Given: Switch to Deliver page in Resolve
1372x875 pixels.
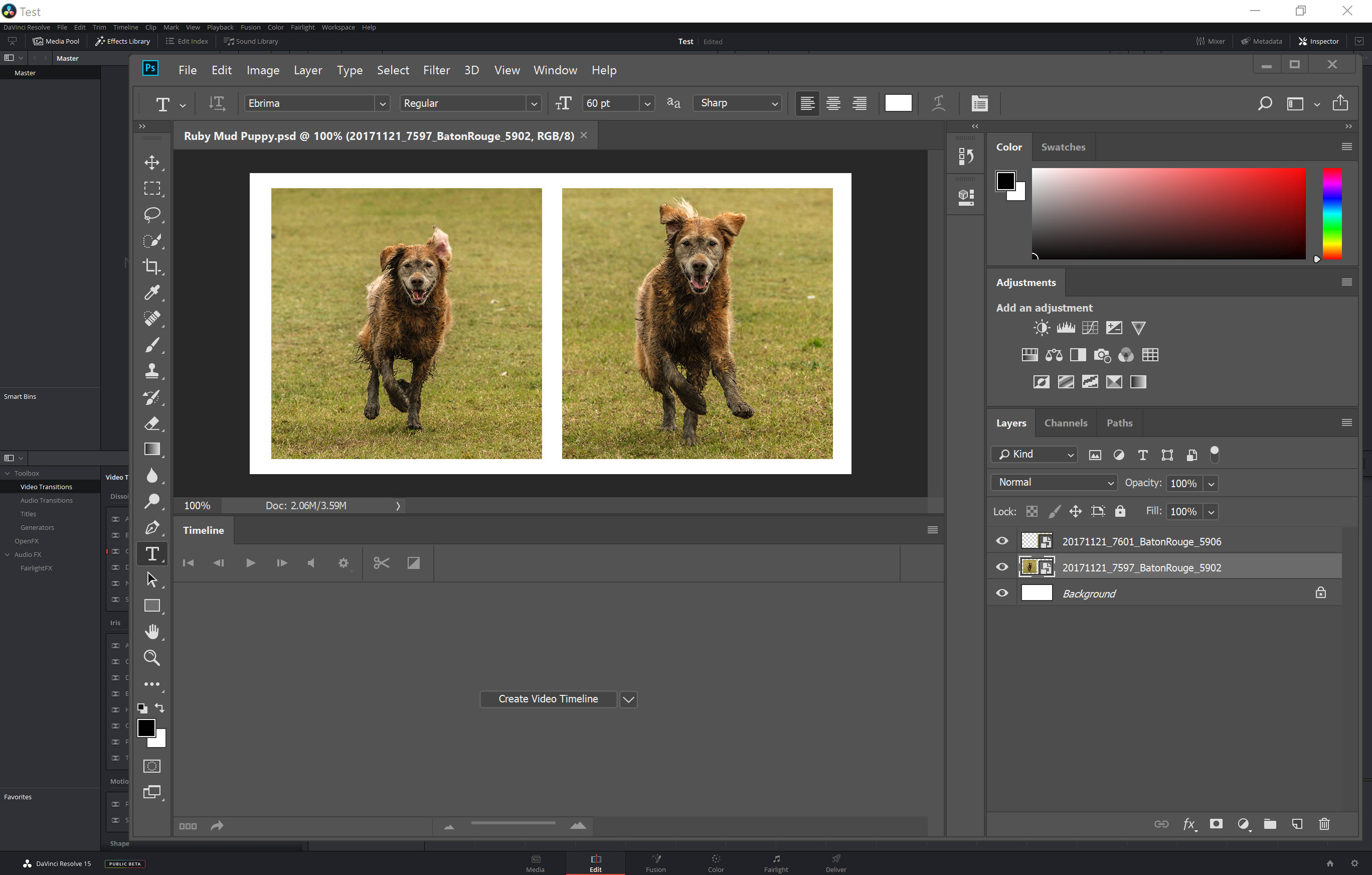Looking at the screenshot, I should coord(836,863).
